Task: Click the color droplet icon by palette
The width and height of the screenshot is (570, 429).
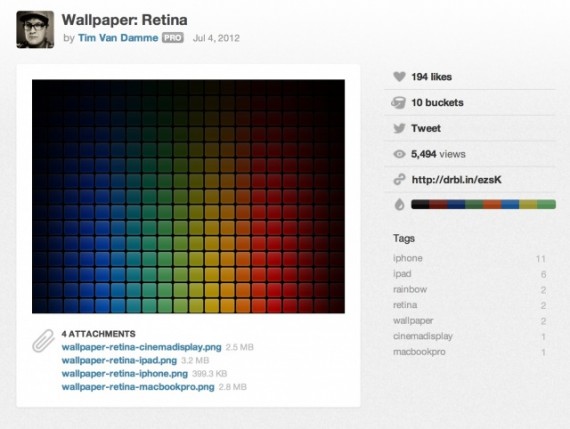Action: pos(399,204)
